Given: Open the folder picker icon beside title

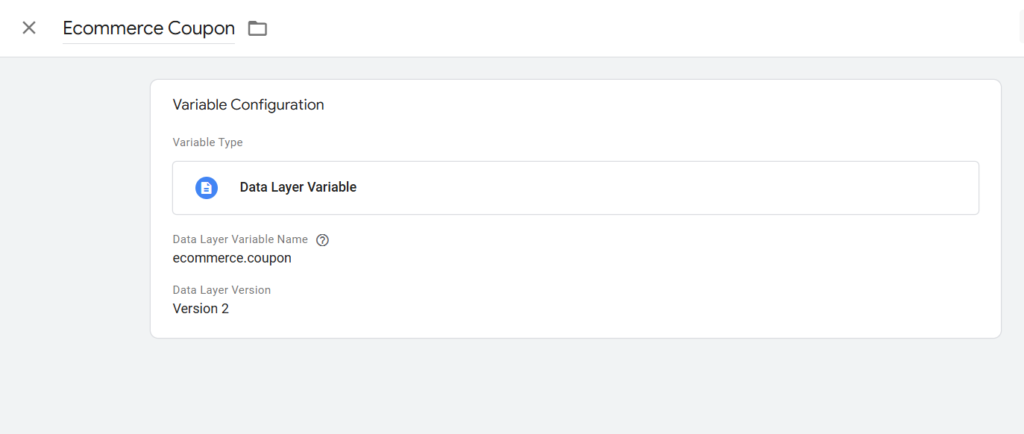Looking at the screenshot, I should pos(257,28).
